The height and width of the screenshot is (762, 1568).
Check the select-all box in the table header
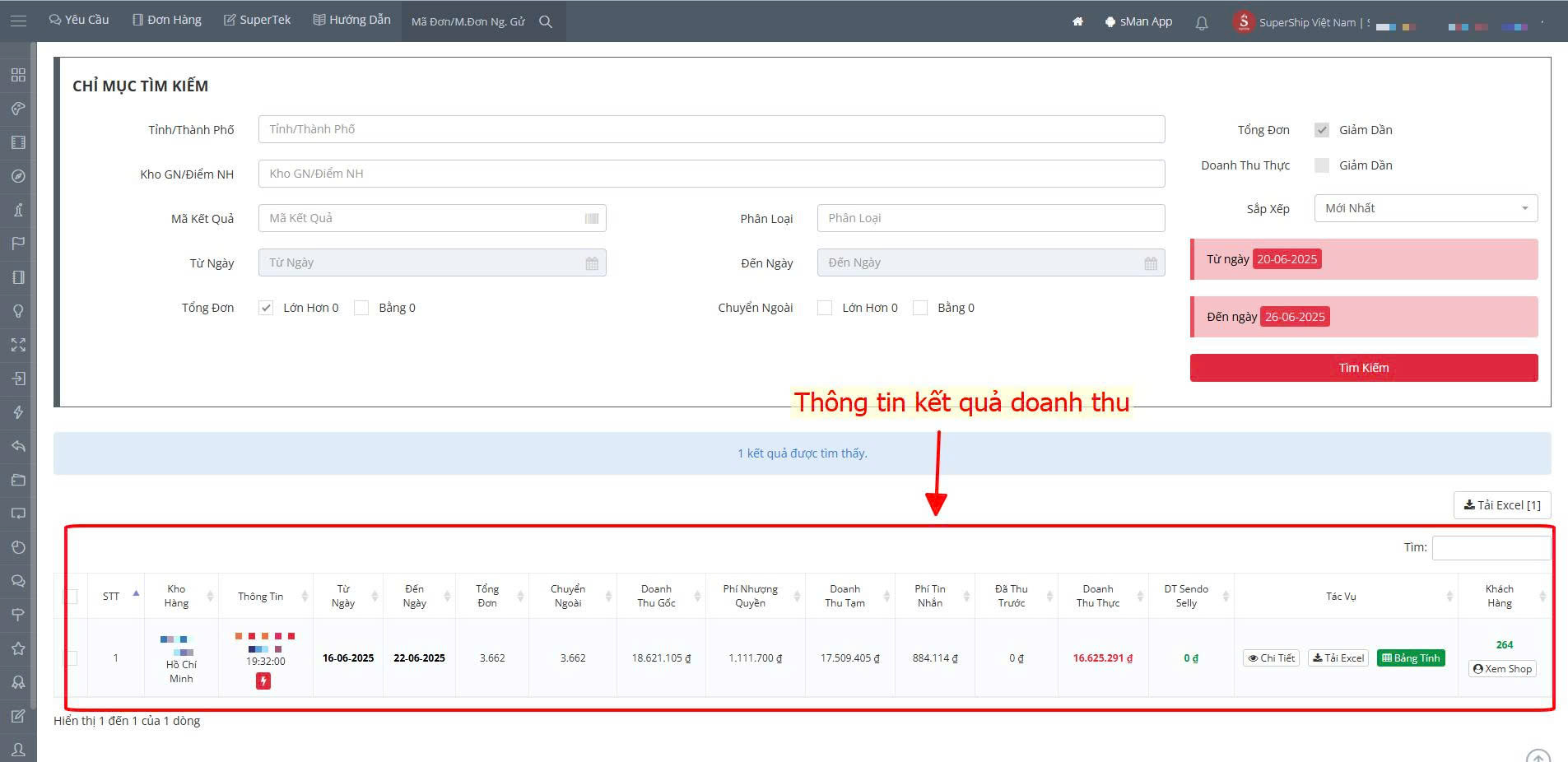click(72, 597)
